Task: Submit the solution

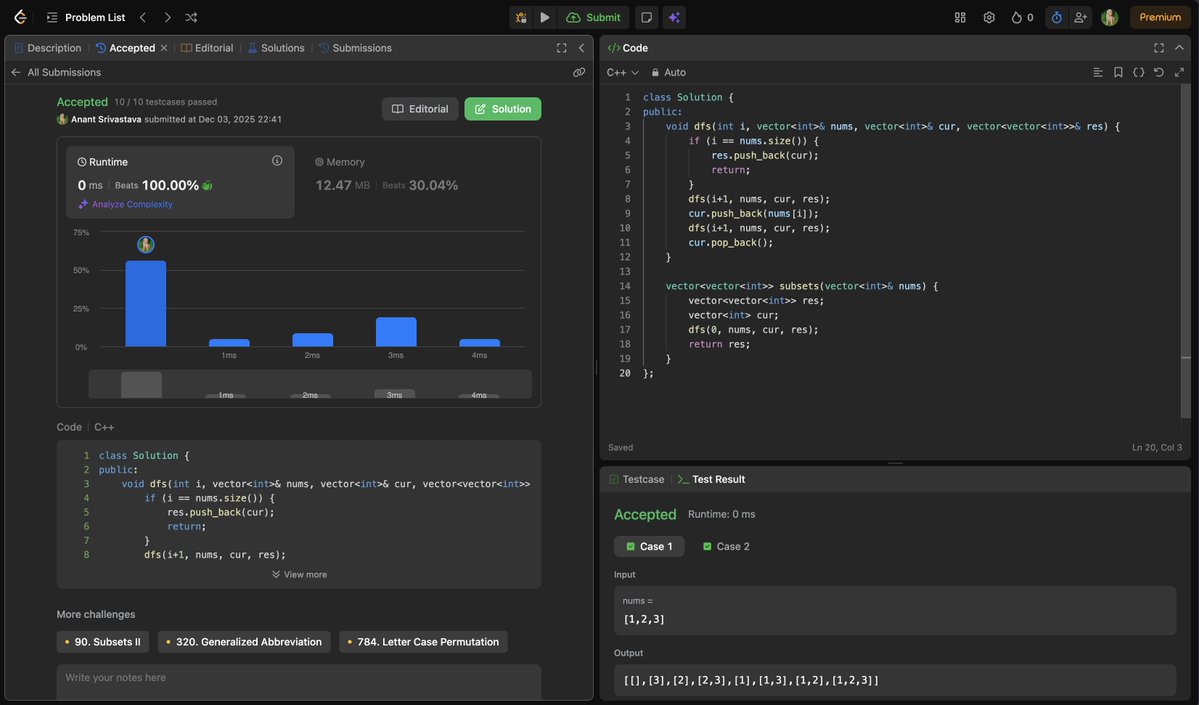Action: tap(593, 17)
